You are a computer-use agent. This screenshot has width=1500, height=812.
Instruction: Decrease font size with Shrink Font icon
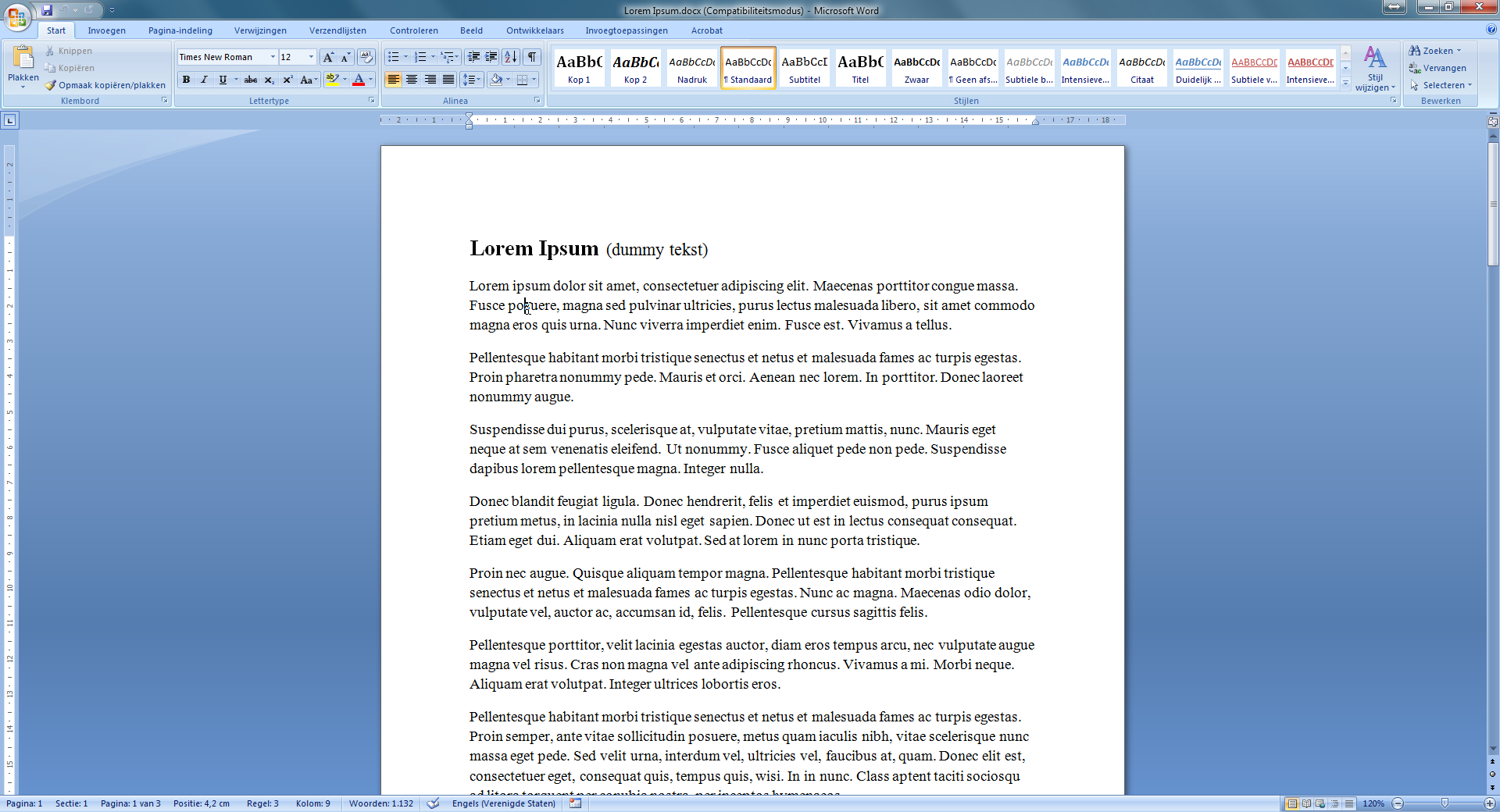345,57
